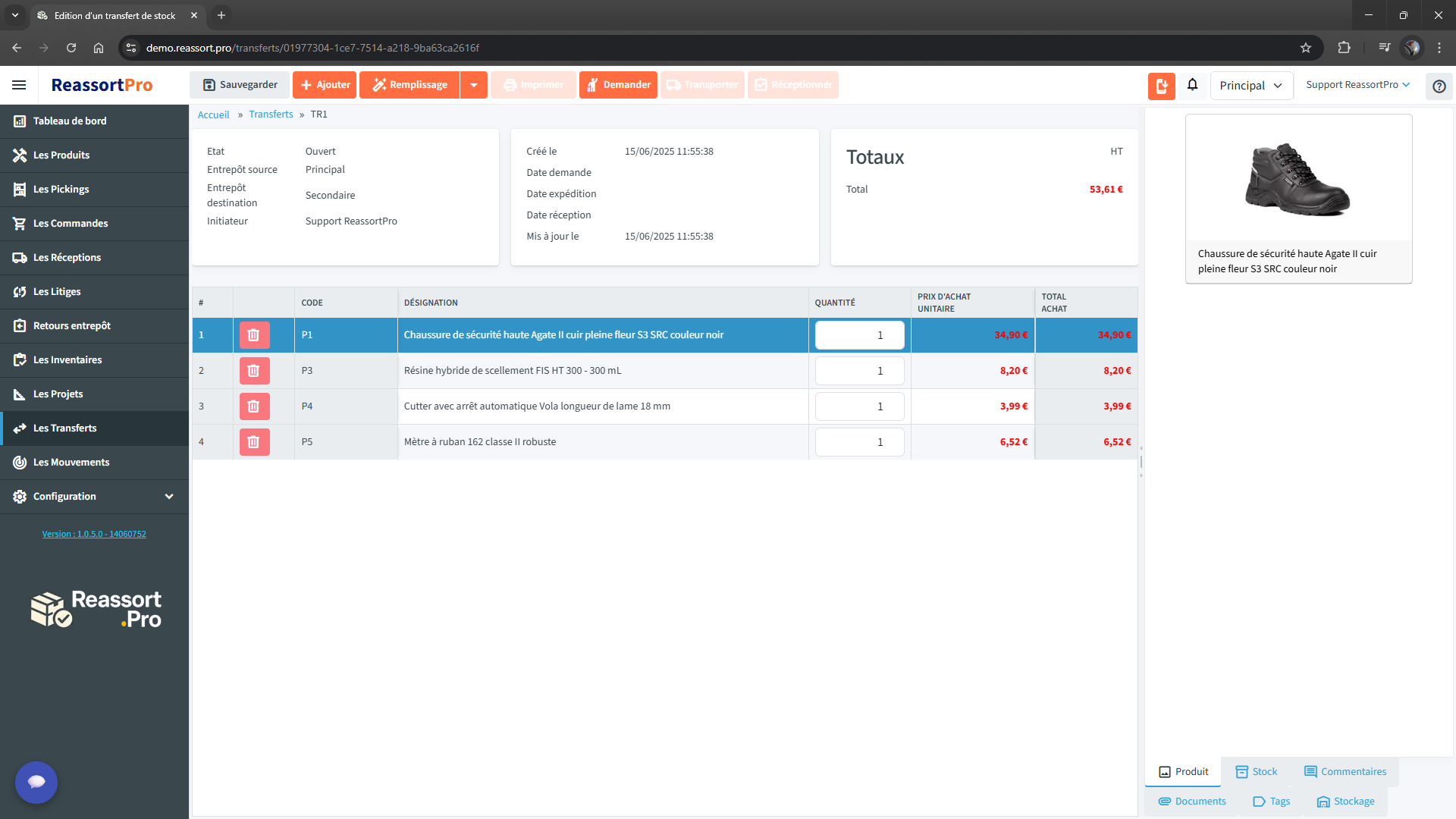The height and width of the screenshot is (819, 1456).
Task: Delete row P4 with trash icon
Action: click(x=254, y=406)
